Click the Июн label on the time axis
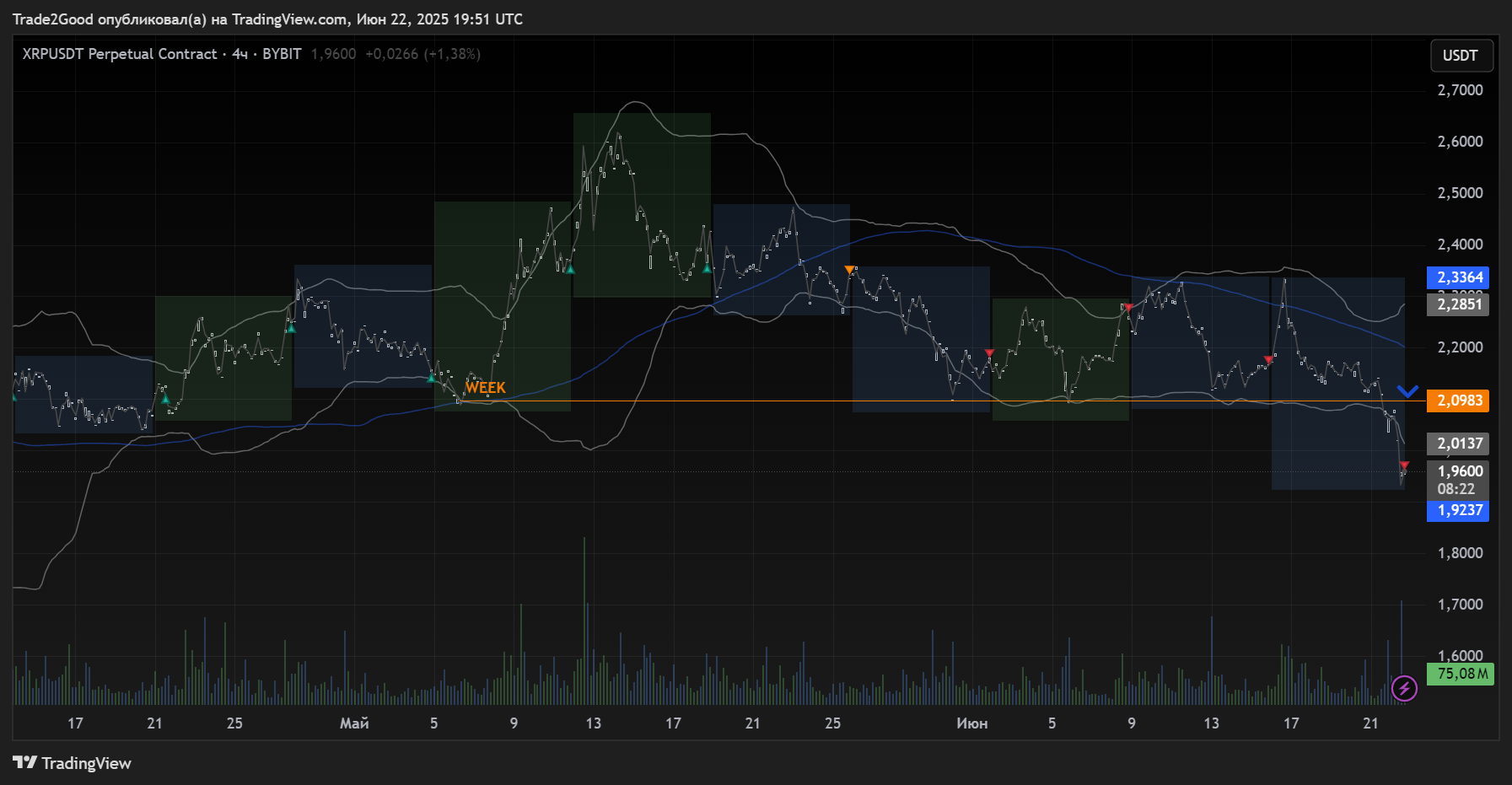 pyautogui.click(x=971, y=723)
